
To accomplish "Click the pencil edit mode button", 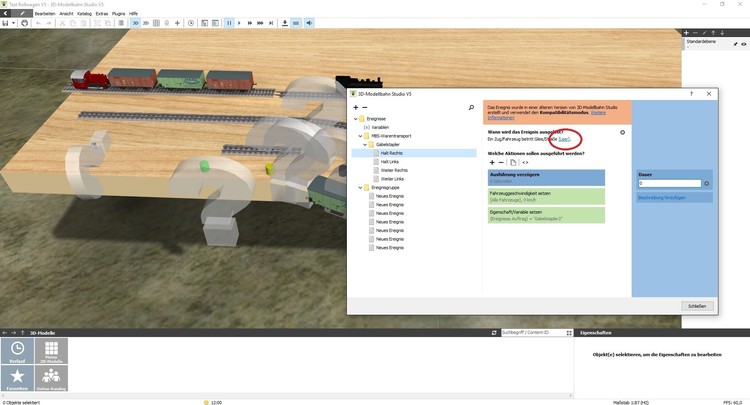I will pyautogui.click(x=22, y=13).
